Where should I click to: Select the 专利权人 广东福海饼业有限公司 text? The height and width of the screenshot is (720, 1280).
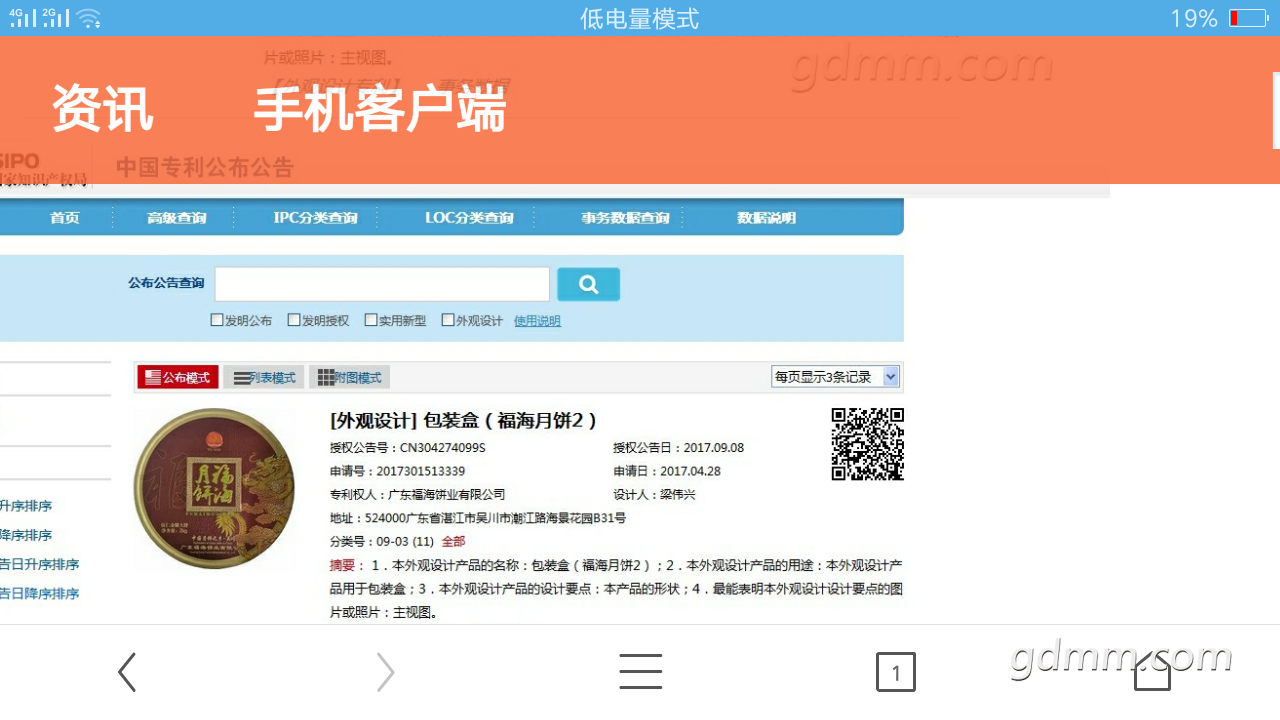click(x=417, y=495)
